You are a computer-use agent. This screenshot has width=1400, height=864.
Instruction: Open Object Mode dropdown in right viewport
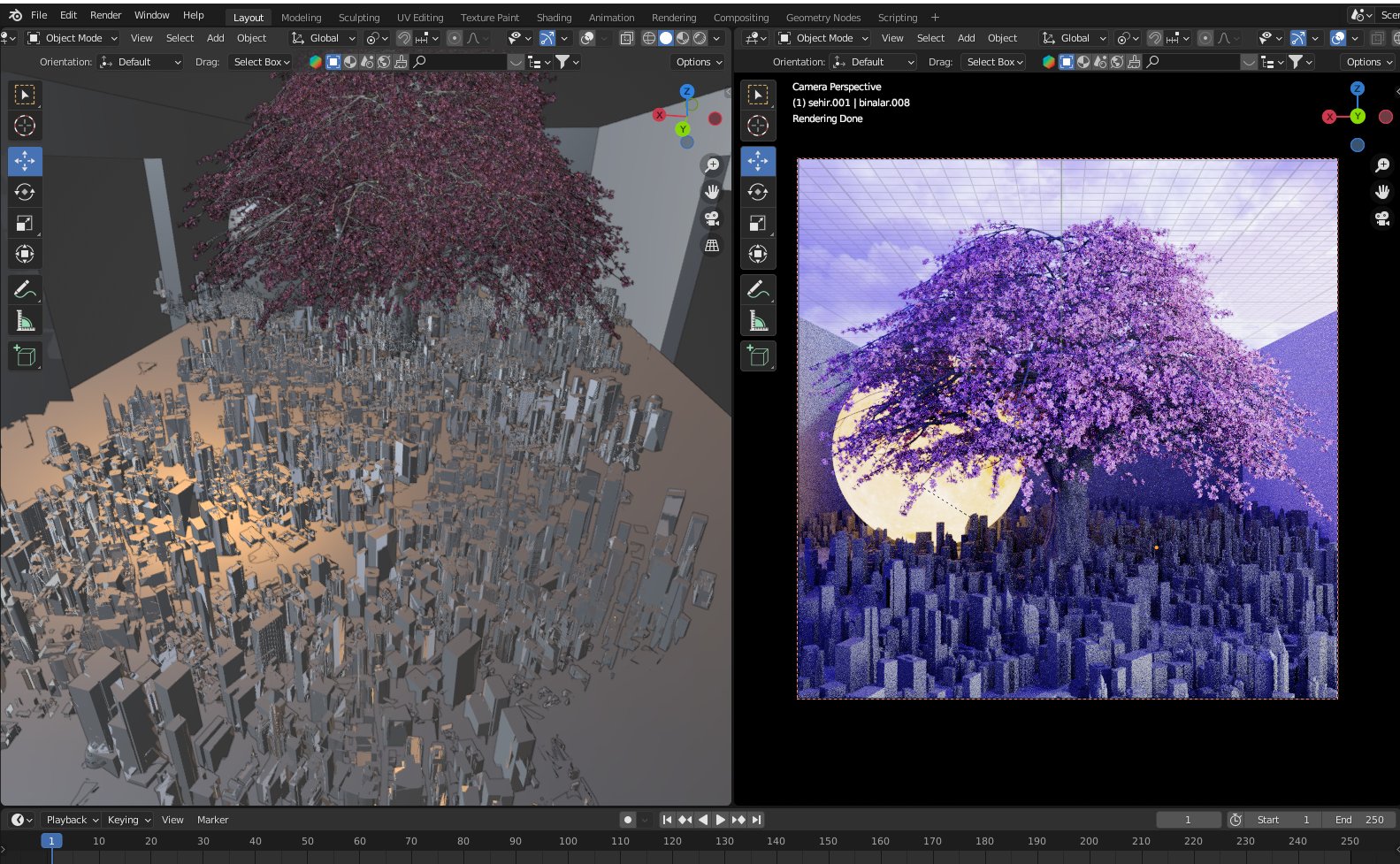[823, 38]
